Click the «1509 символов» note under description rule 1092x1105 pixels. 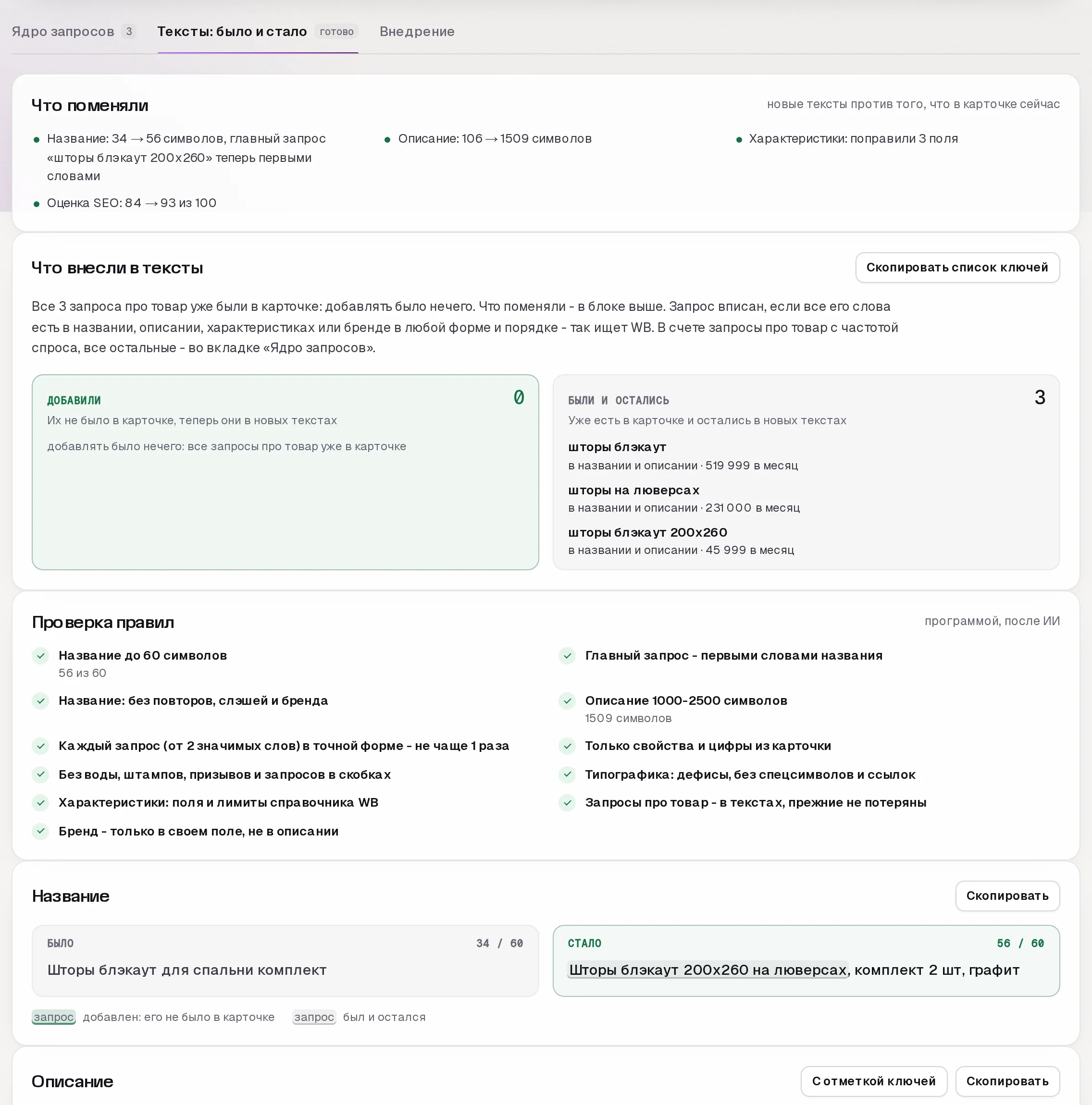628,718
